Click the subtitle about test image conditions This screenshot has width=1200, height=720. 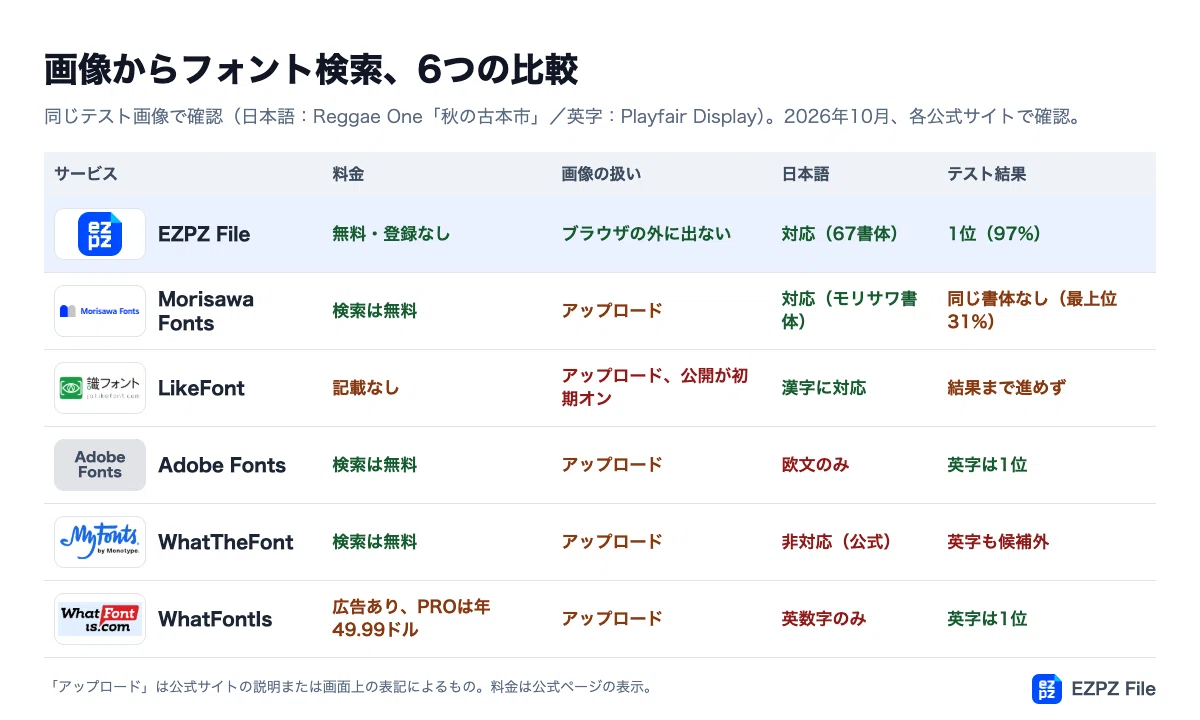(x=563, y=117)
